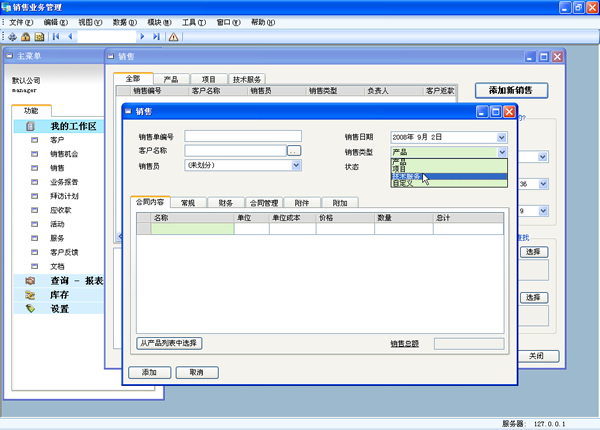
Task: Click the warning triangle toolbar icon
Action: (173, 37)
